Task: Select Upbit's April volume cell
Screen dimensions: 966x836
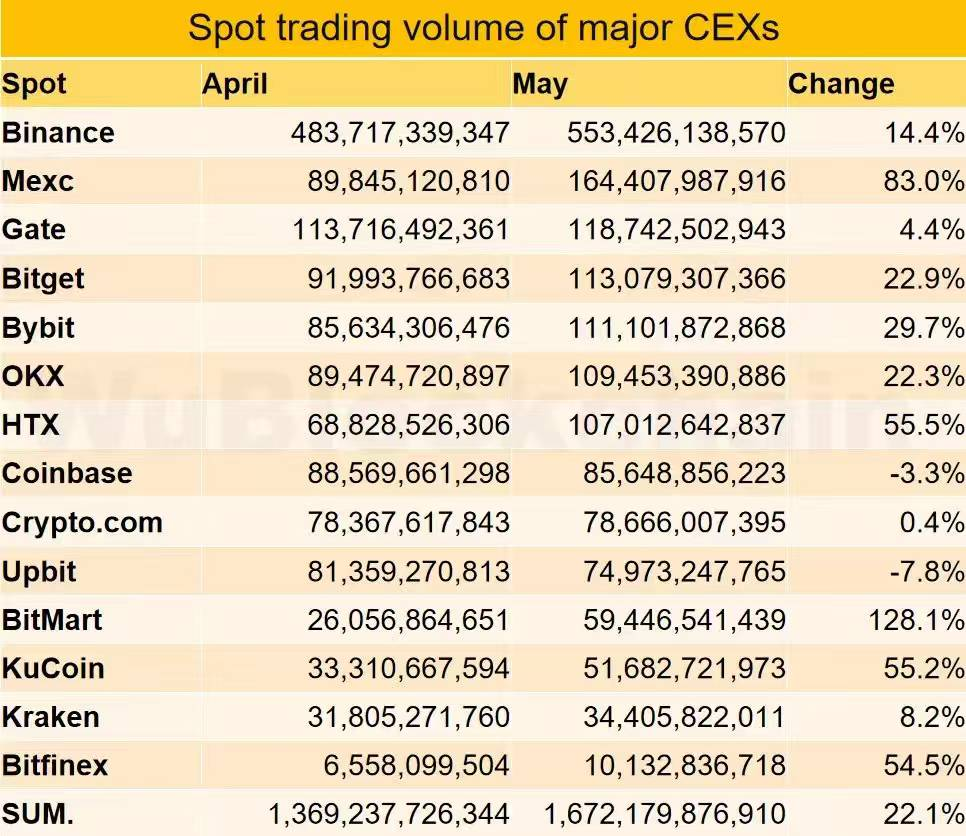Action: coord(408,571)
